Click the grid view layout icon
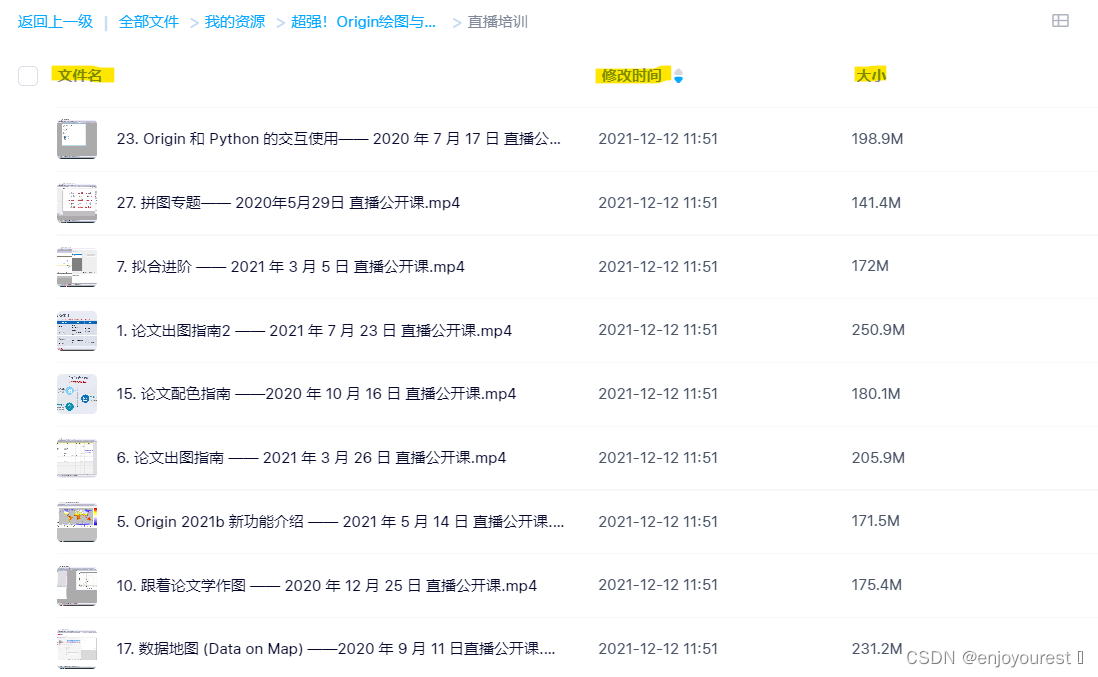This screenshot has height=677, width=1098. click(1060, 21)
